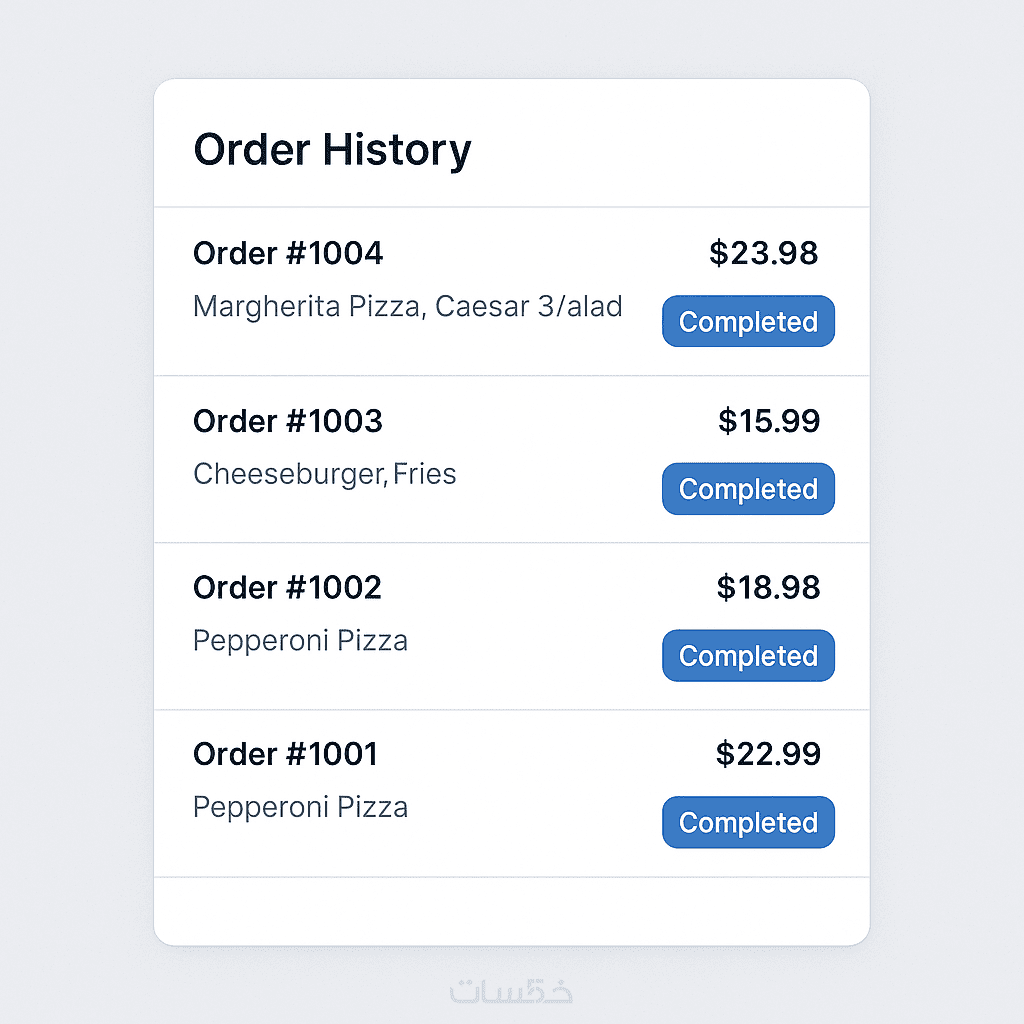The width and height of the screenshot is (1024, 1024).
Task: Open Order #1003 details
Action: coord(288,421)
